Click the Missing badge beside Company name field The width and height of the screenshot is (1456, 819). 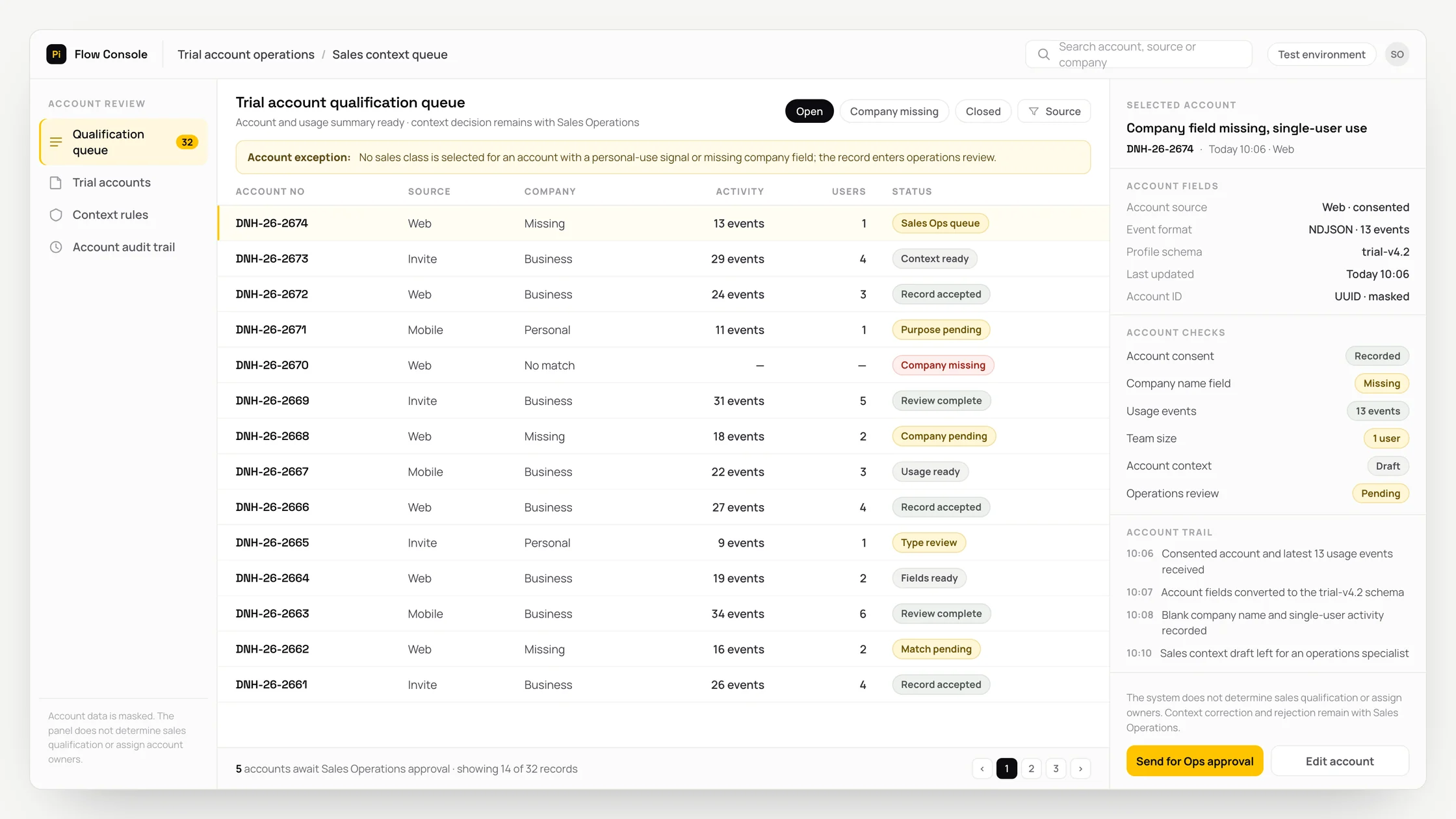tap(1381, 383)
